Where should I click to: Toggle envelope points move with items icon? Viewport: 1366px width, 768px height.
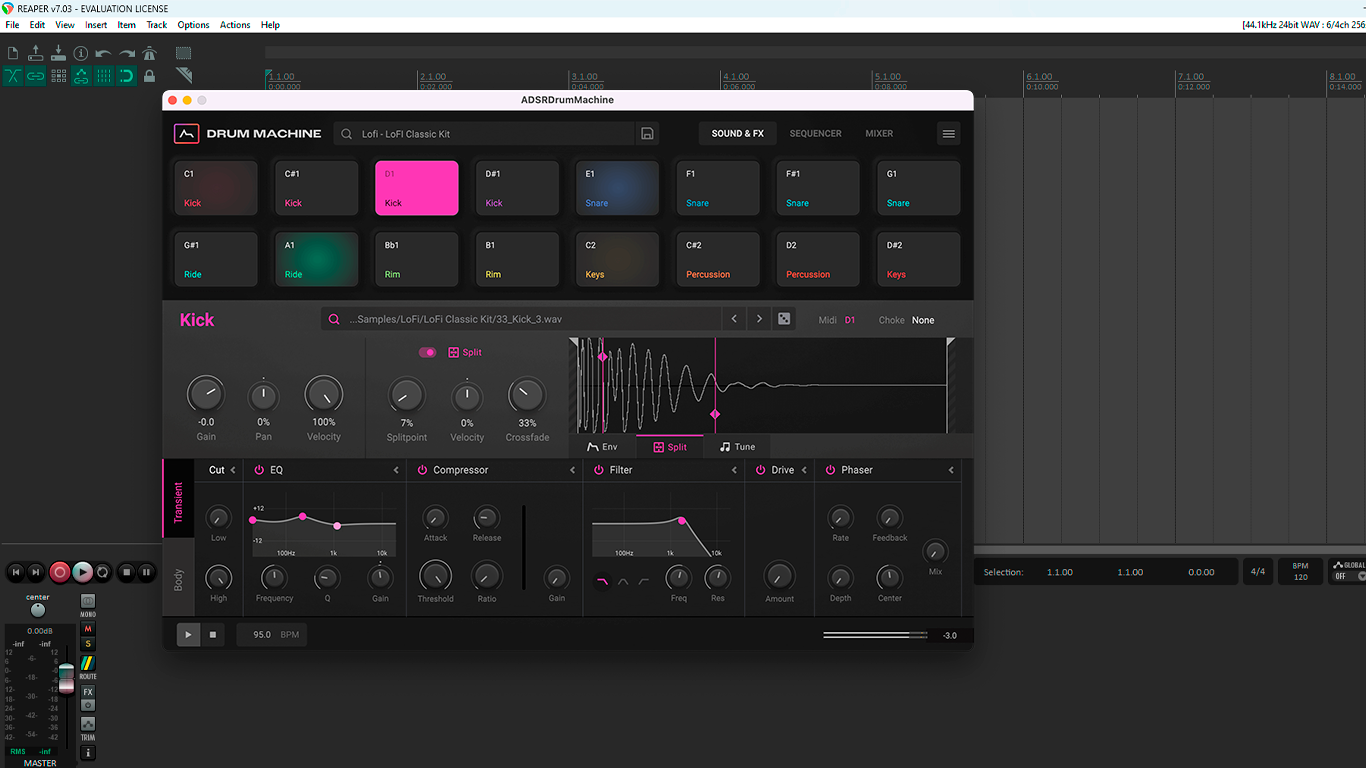coord(81,76)
